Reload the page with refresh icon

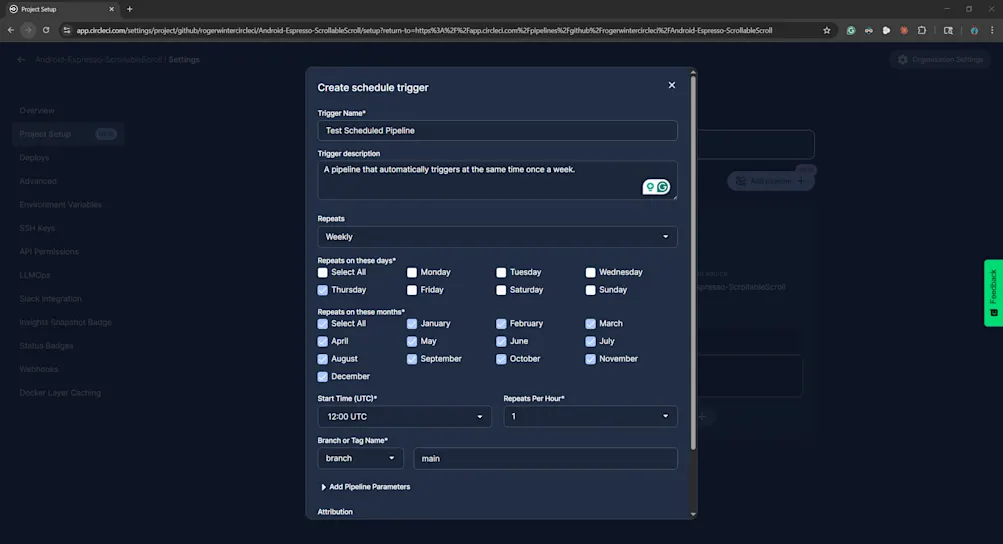tap(46, 30)
